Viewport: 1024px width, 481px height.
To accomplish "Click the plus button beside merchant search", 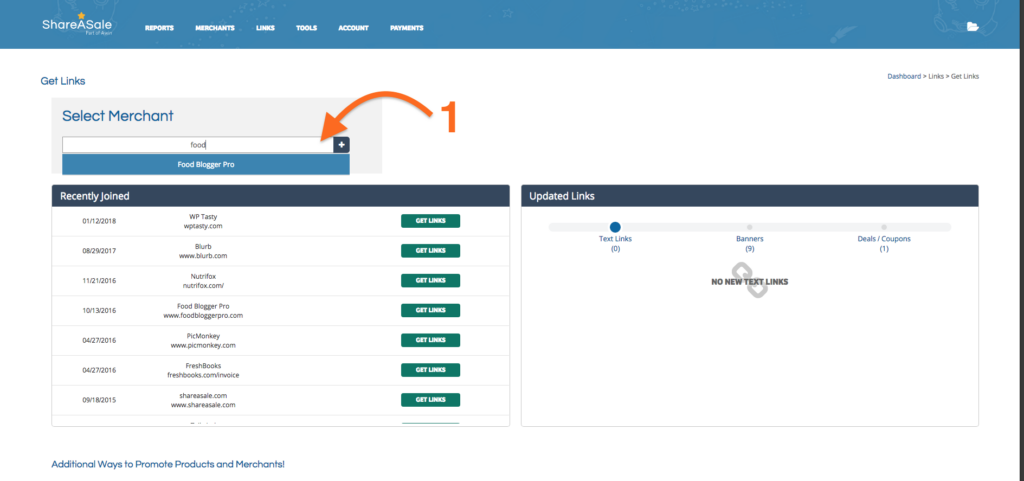I will pyautogui.click(x=342, y=145).
